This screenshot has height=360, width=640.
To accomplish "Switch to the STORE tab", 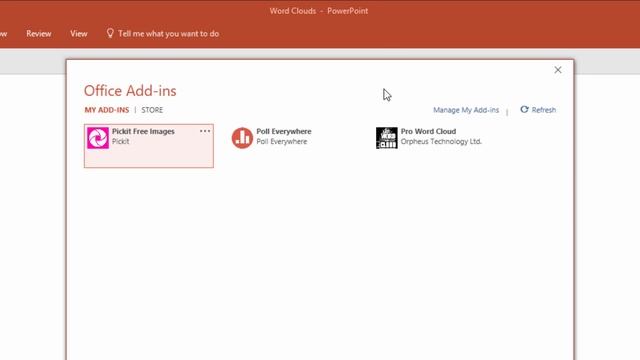I will tap(152, 110).
